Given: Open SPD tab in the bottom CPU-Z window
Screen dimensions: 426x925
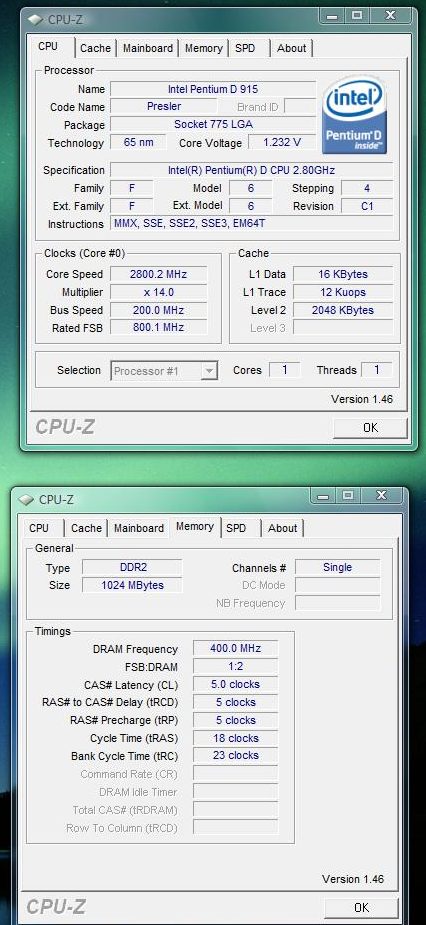Looking at the screenshot, I should pyautogui.click(x=236, y=528).
